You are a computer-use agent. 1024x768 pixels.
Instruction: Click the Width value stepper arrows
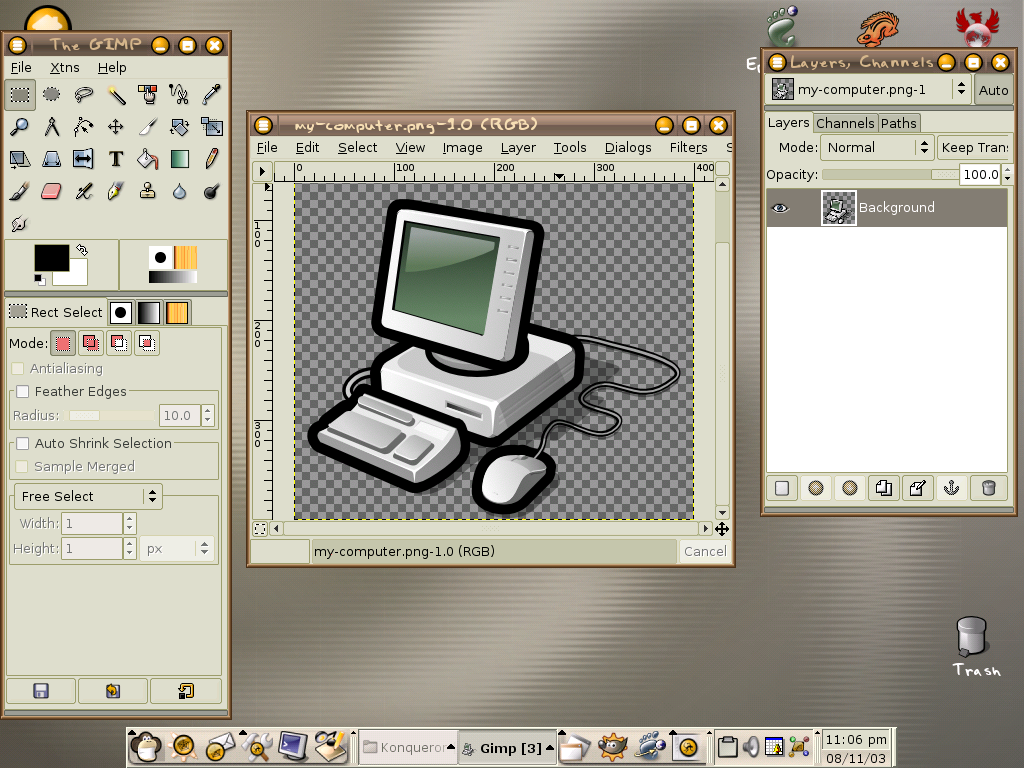(x=129, y=523)
